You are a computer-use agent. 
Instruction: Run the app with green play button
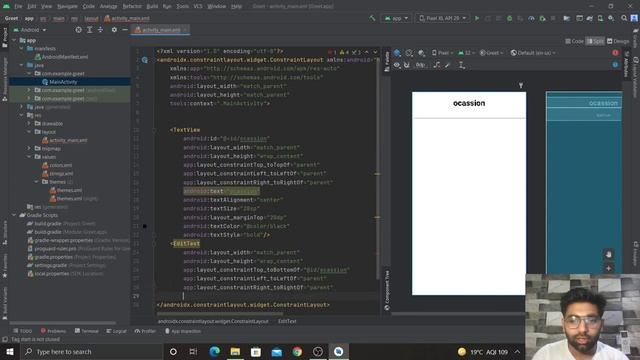pyautogui.click(x=477, y=18)
